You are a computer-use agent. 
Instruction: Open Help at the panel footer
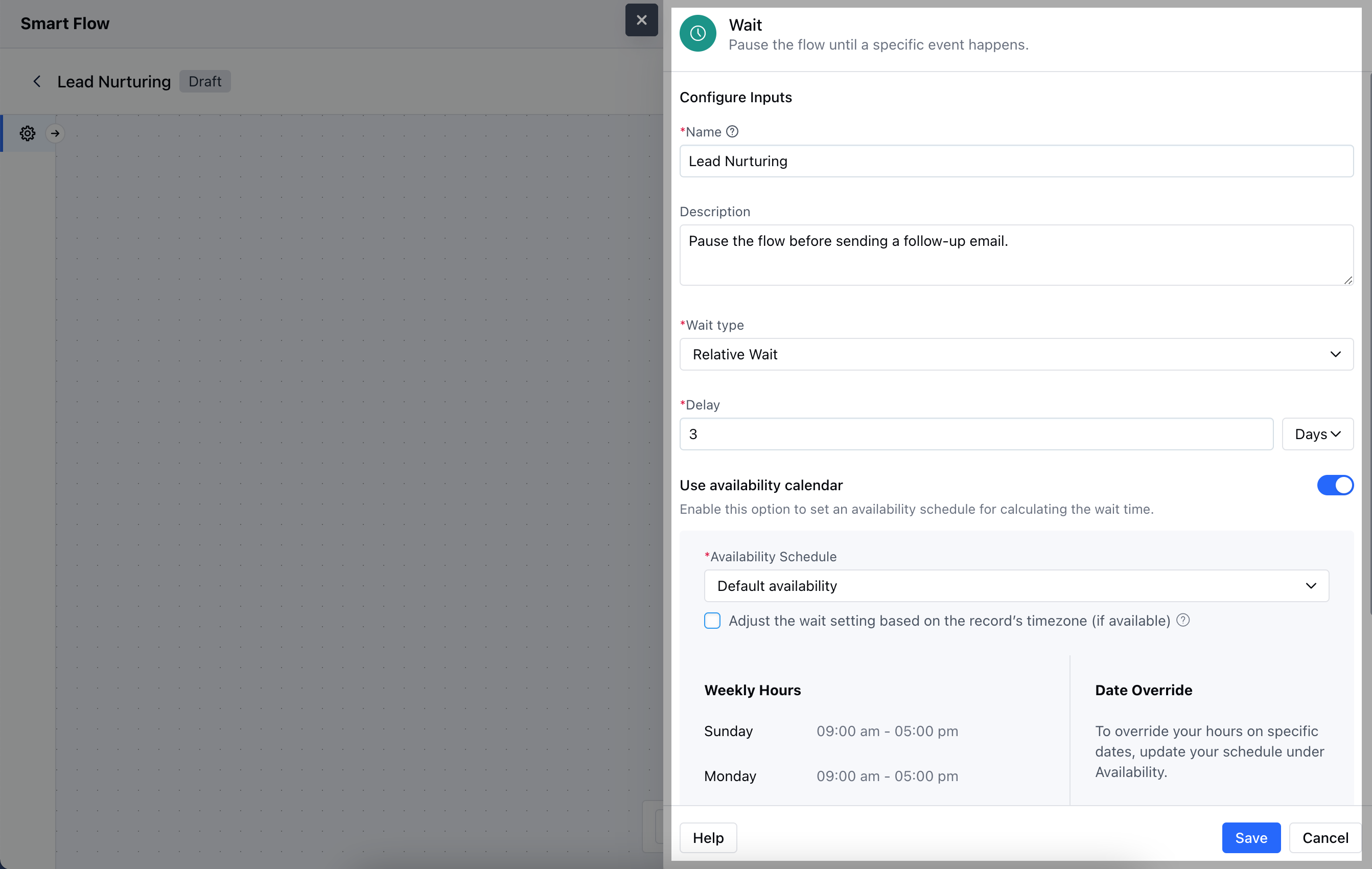point(708,838)
